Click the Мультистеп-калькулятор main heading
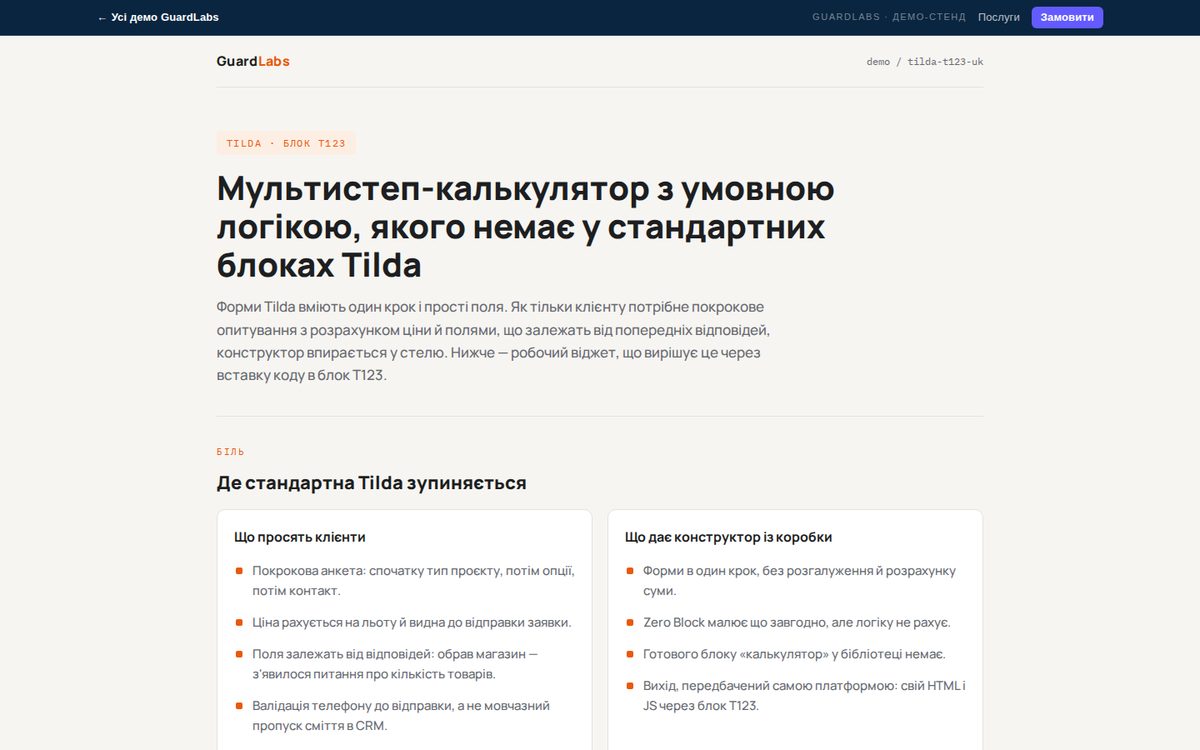This screenshot has width=1200, height=750. click(x=526, y=227)
